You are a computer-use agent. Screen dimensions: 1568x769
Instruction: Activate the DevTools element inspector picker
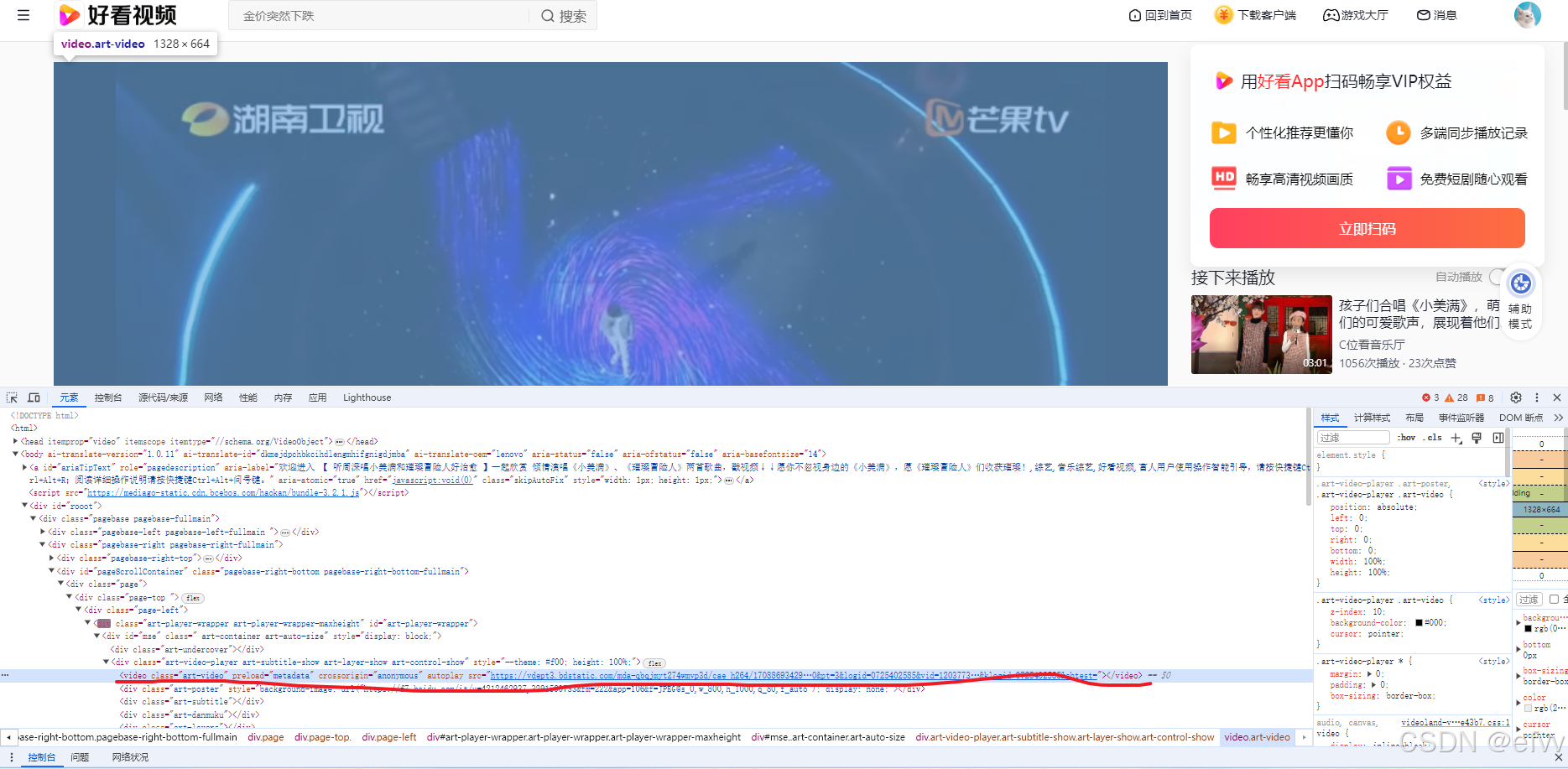click(12, 397)
